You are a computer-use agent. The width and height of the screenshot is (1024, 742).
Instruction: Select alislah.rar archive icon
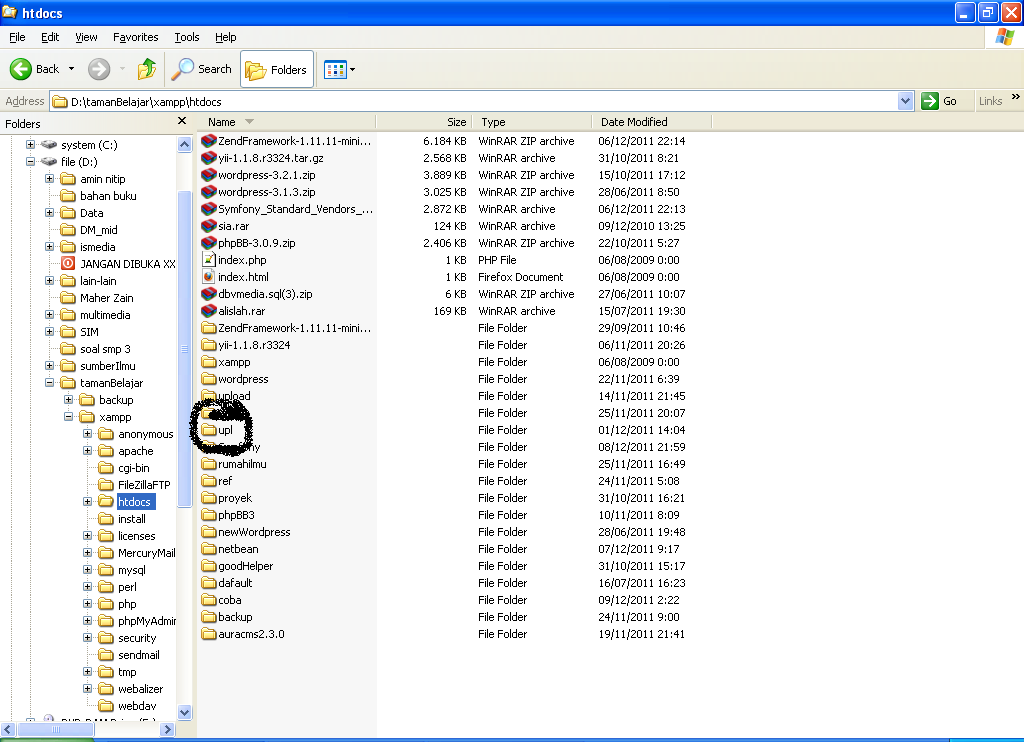coord(209,310)
